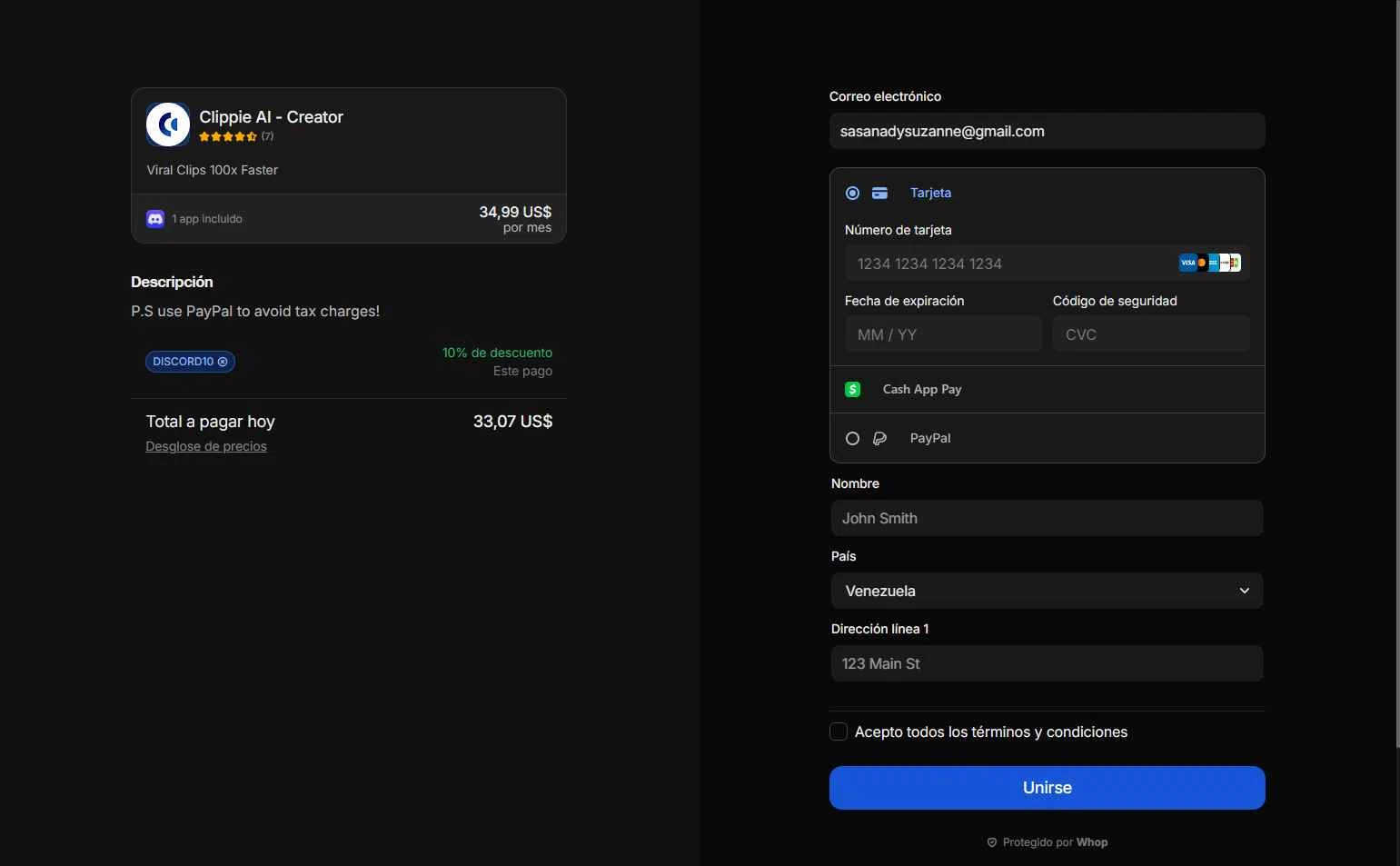This screenshot has width=1400, height=866.
Task: Click the card brand logos in card field
Action: [1210, 264]
